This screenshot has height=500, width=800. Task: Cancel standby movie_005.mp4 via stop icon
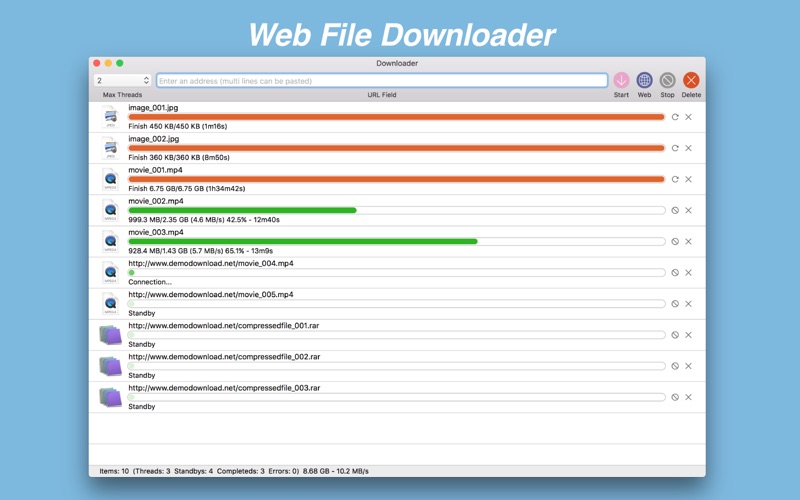(675, 304)
